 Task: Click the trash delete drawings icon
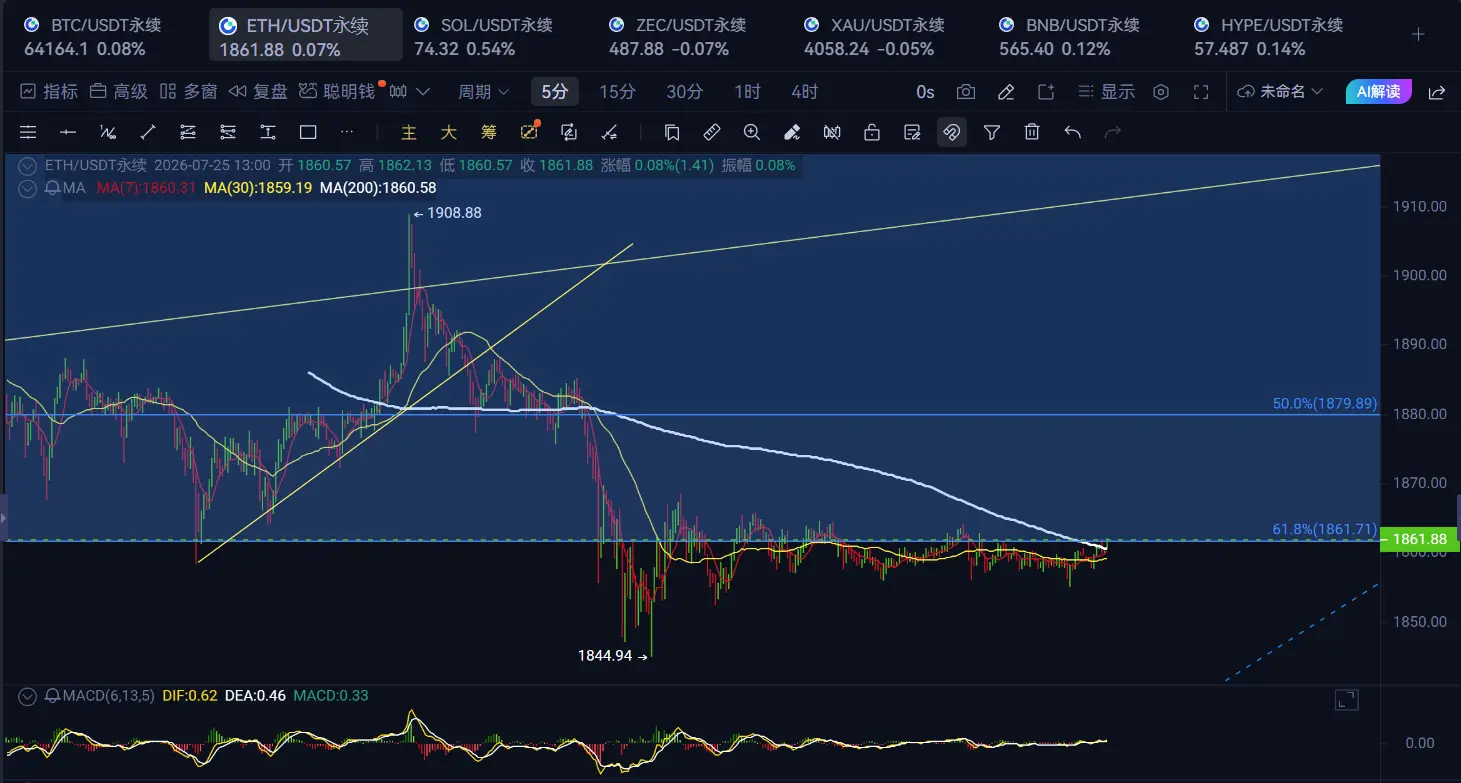pyautogui.click(x=1032, y=132)
